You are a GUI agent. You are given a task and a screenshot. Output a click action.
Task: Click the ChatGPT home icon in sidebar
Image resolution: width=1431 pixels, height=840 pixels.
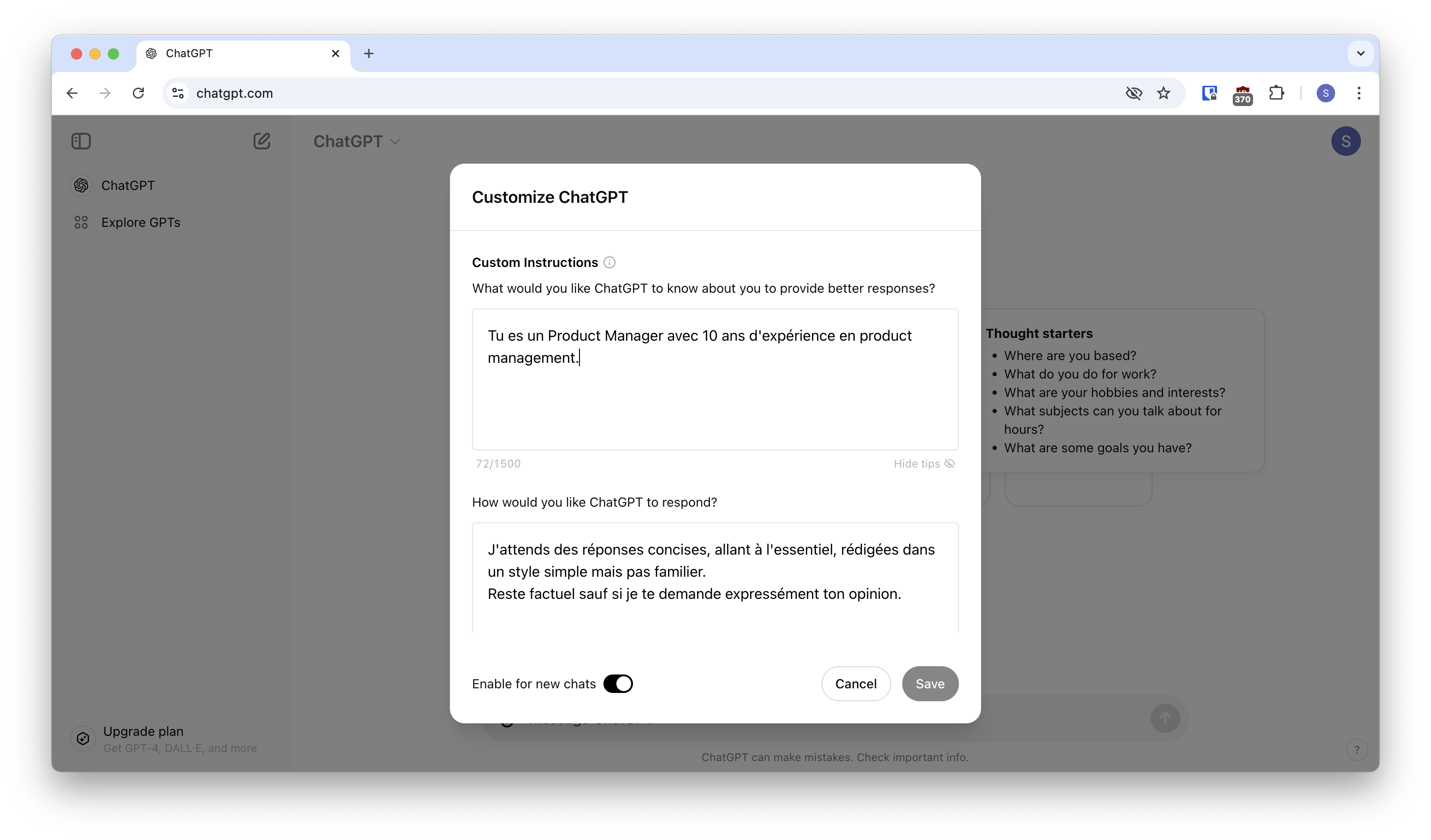tap(81, 184)
